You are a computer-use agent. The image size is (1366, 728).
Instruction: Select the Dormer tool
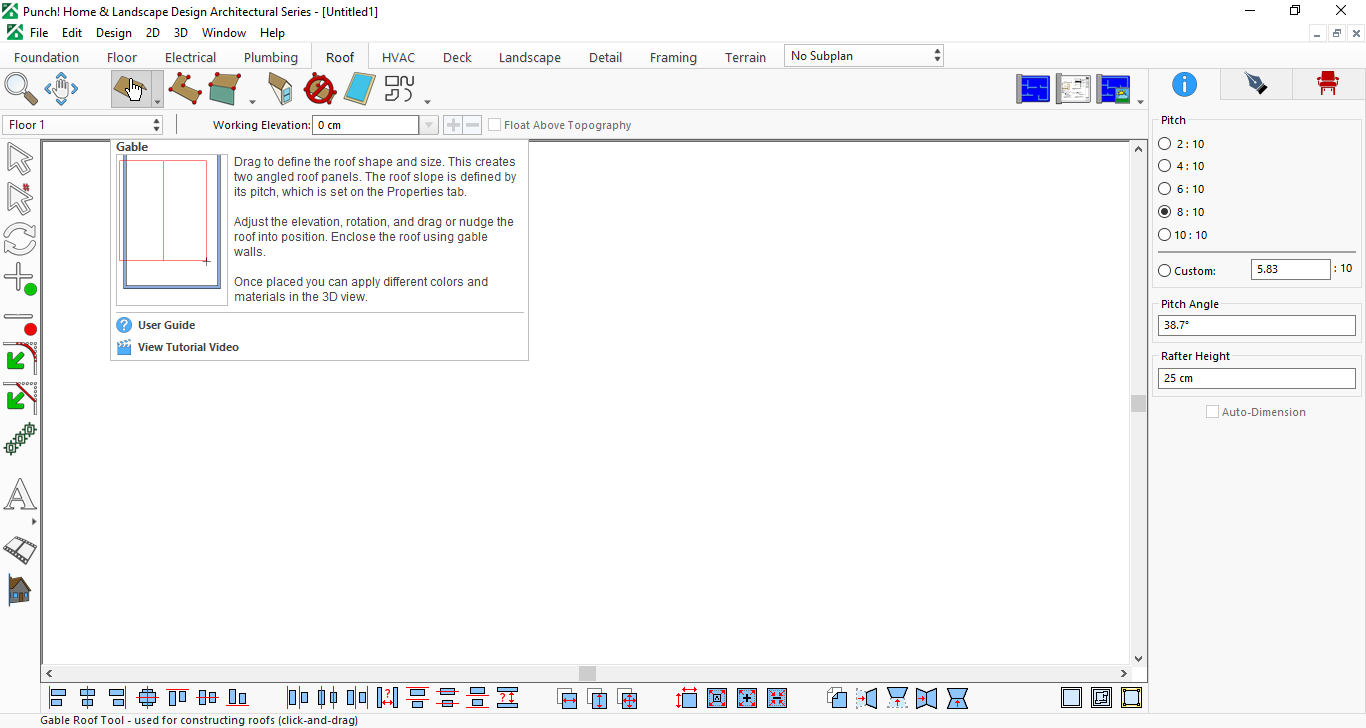click(x=281, y=89)
